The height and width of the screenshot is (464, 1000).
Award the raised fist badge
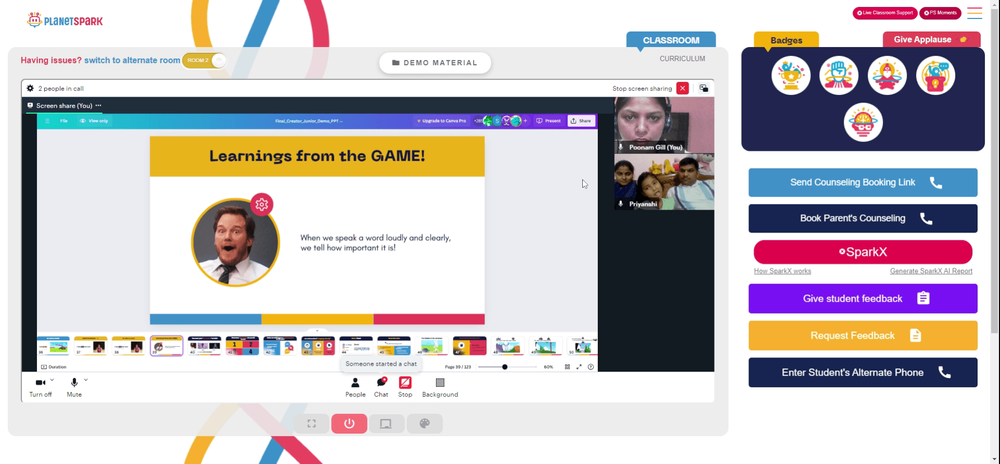(x=839, y=75)
